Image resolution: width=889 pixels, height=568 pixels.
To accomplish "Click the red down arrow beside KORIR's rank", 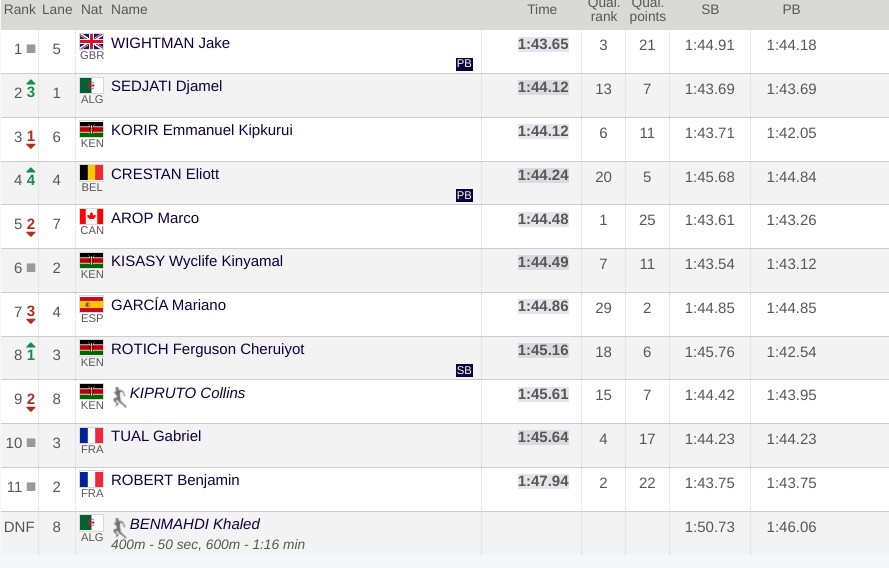I will click(x=31, y=146).
